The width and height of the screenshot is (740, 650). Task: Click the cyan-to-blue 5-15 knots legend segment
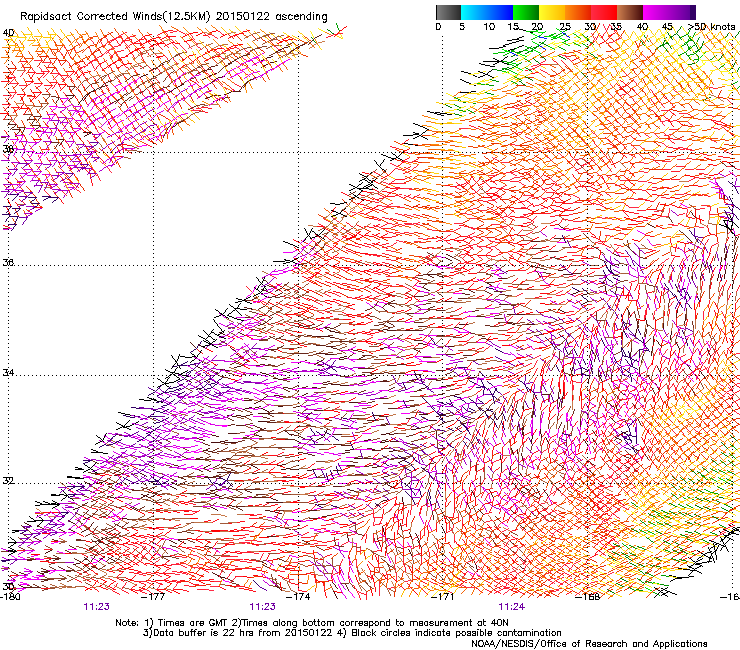click(x=487, y=12)
